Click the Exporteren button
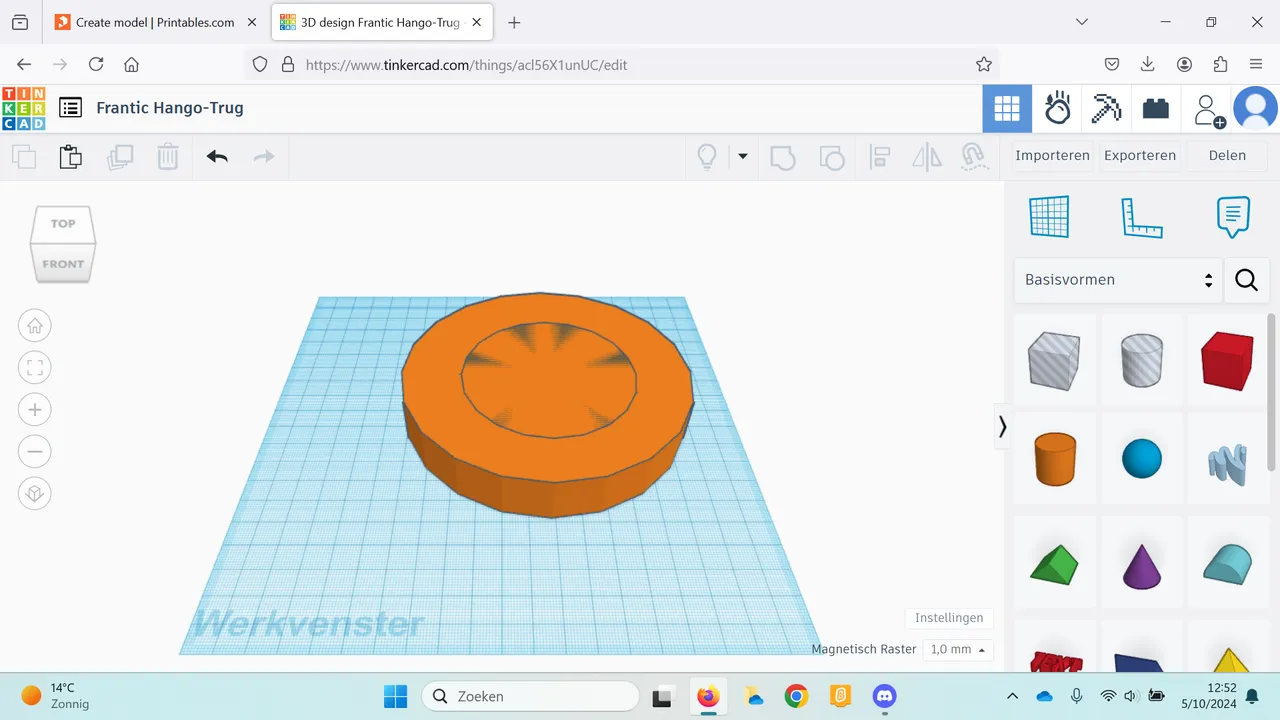Viewport: 1280px width, 720px height. [1140, 155]
